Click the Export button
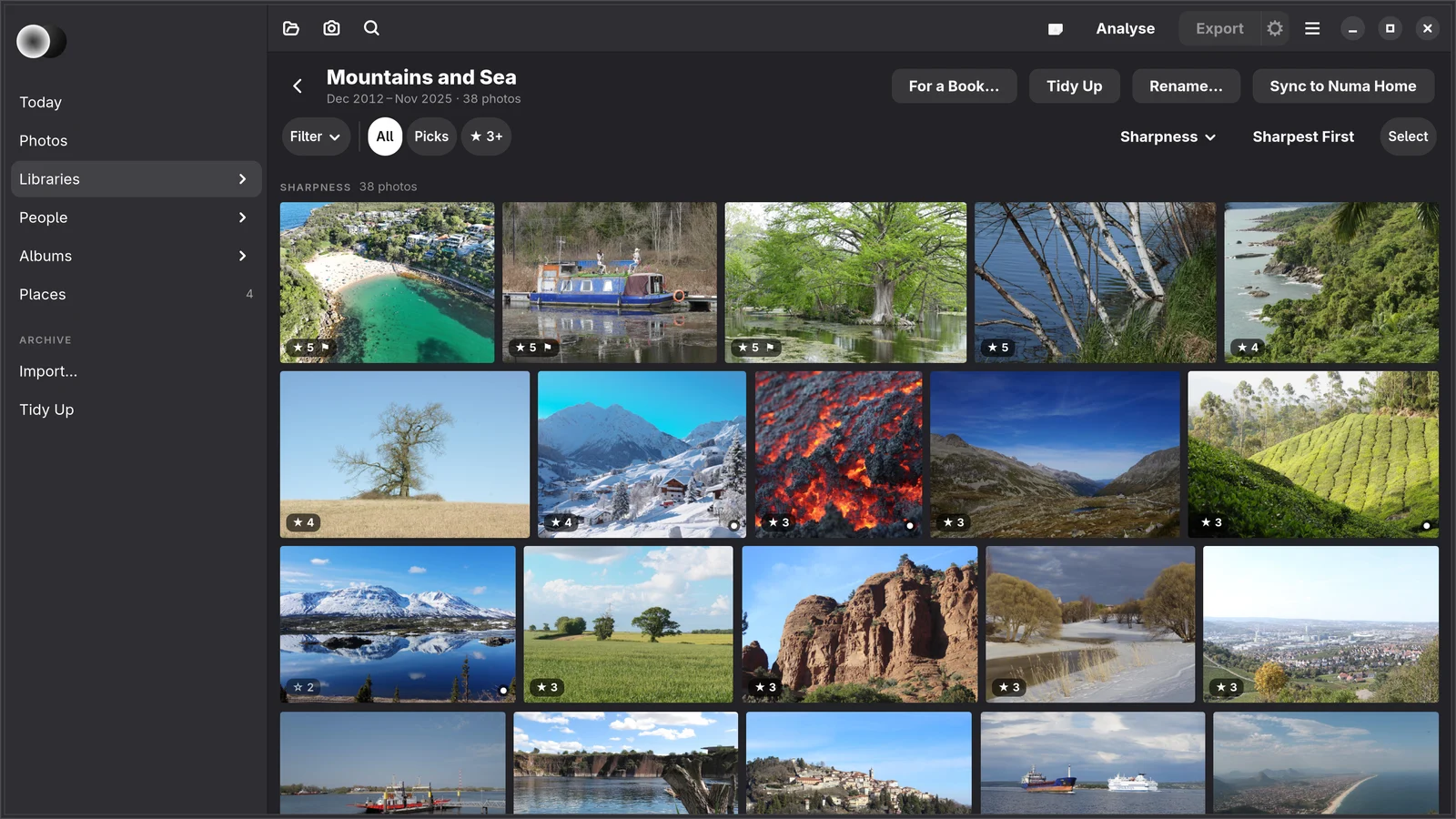 1219,28
